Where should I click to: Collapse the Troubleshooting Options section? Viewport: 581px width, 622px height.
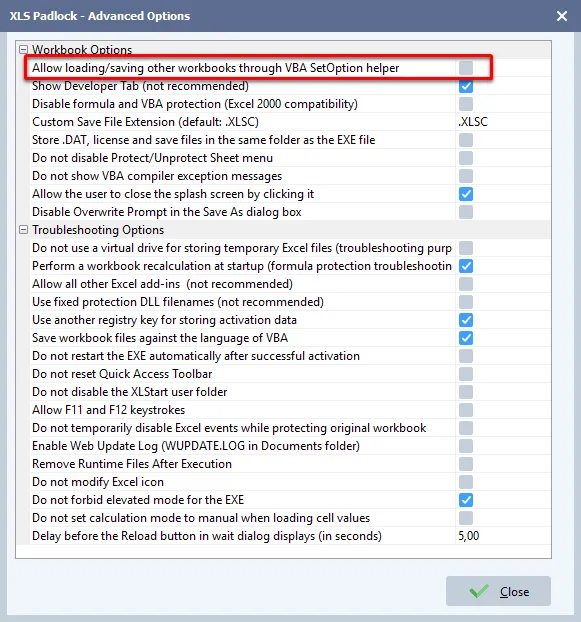tap(23, 230)
